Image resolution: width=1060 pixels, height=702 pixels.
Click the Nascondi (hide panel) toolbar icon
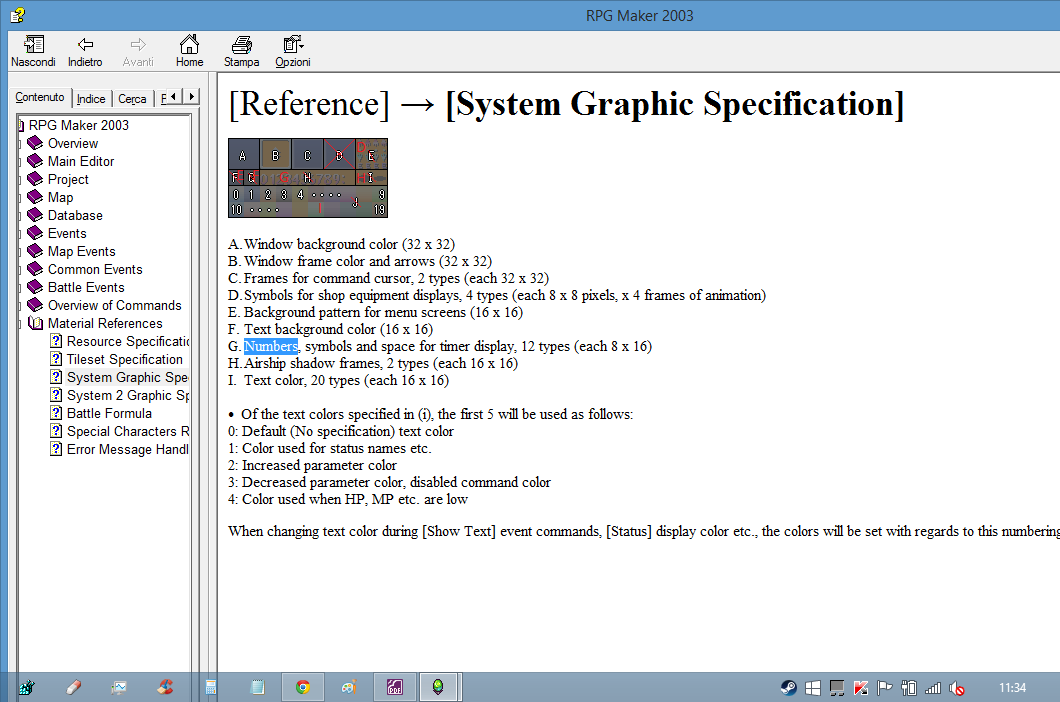(33, 51)
